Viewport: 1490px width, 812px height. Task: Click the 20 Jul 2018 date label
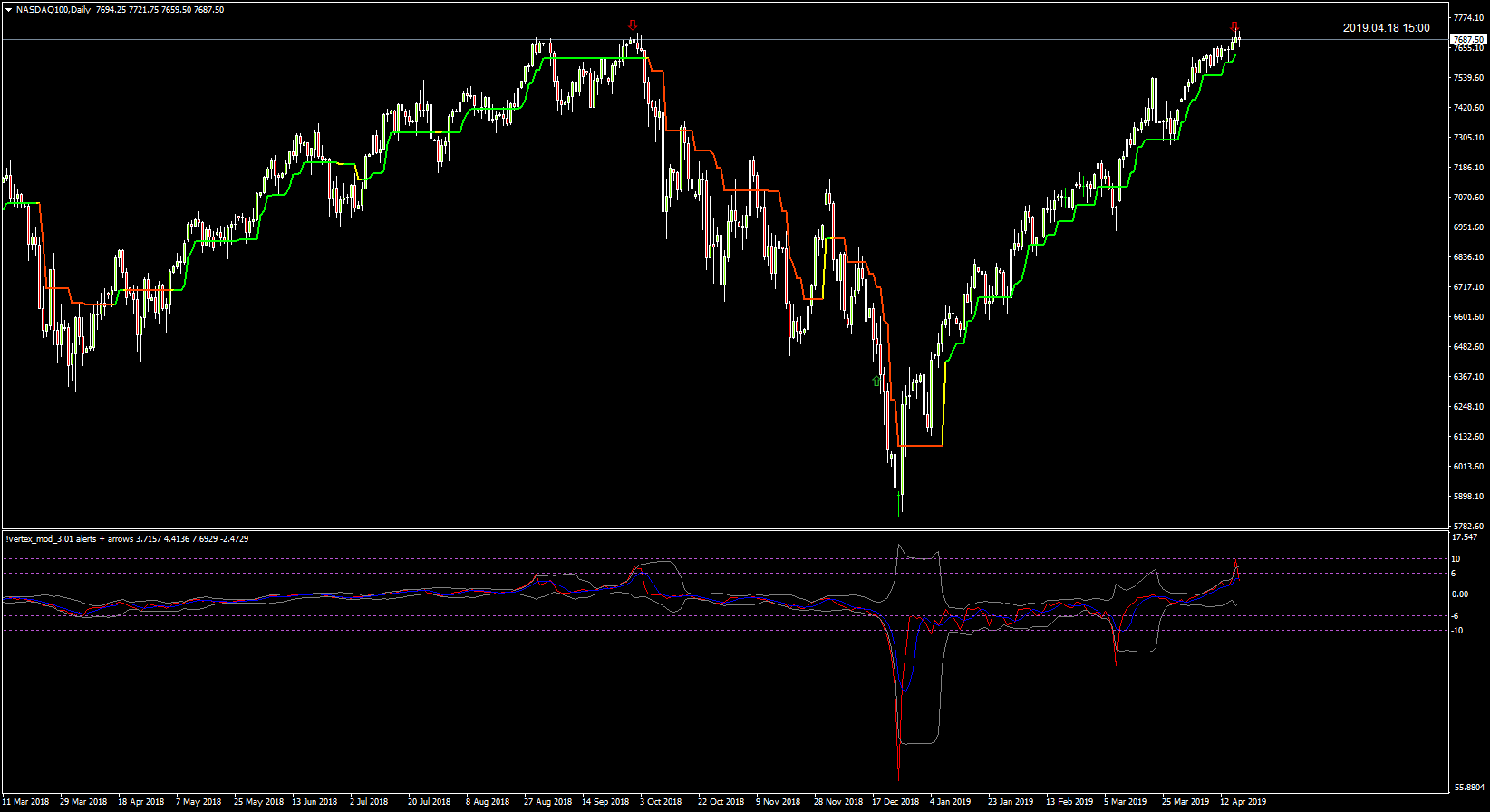430,802
